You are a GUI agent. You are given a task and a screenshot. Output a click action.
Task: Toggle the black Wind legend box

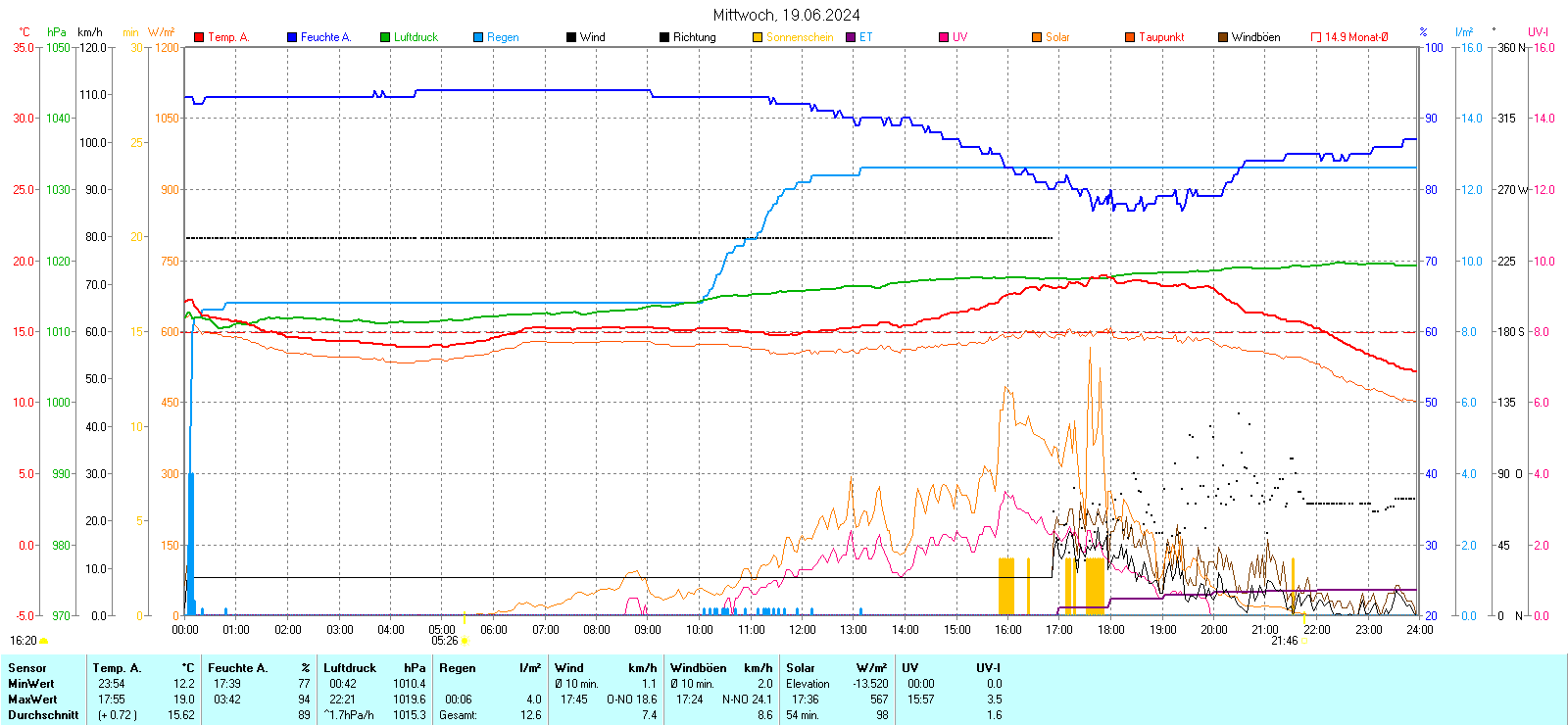[571, 37]
